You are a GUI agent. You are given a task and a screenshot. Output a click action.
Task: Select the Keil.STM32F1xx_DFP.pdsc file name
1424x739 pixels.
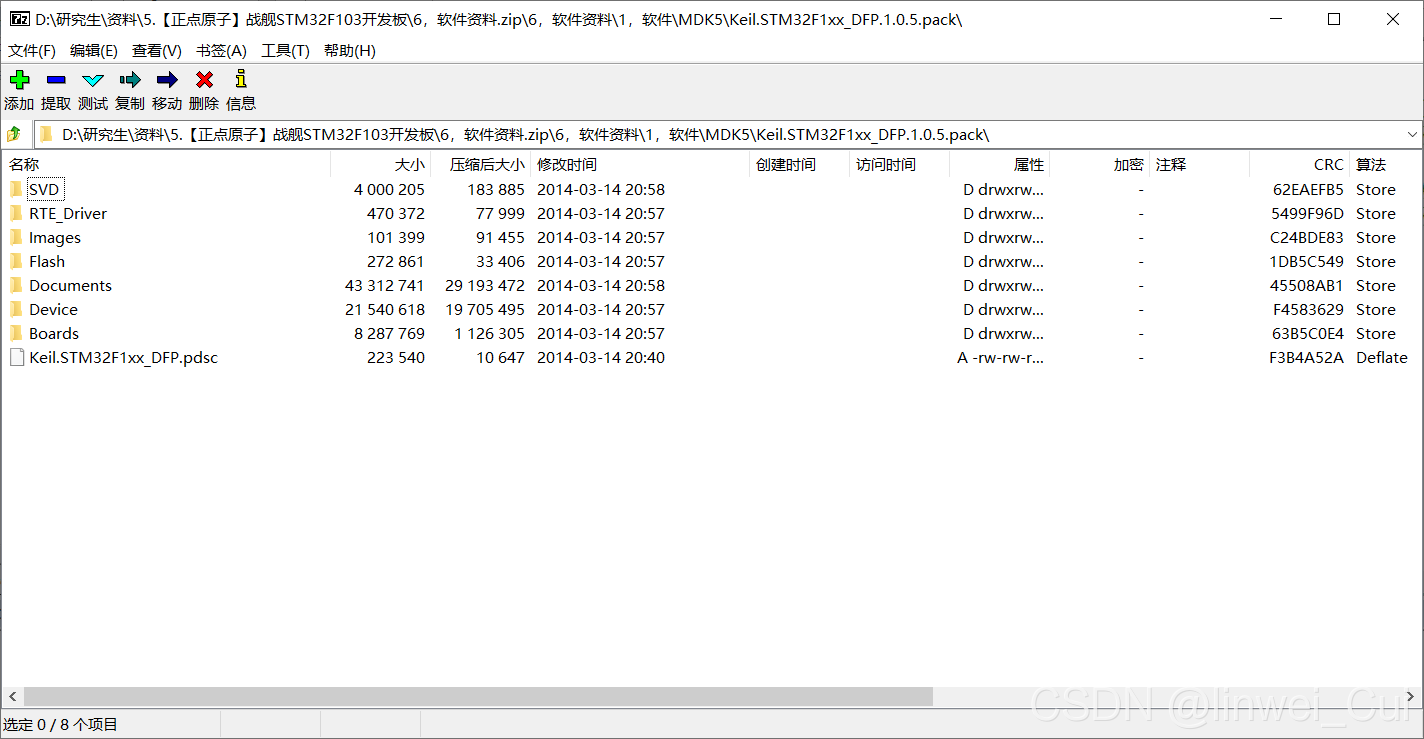tap(123, 357)
